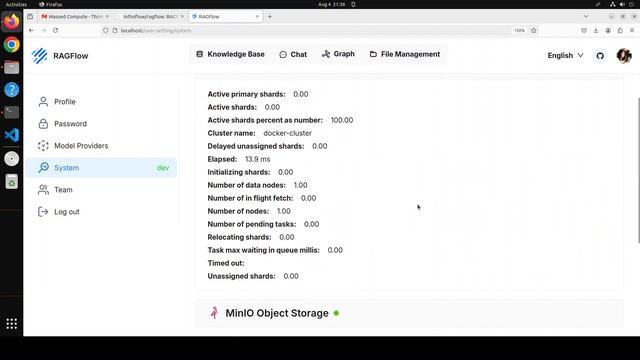The image size is (640, 360).
Task: Open the Knowledge Base tab
Action: 230,54
